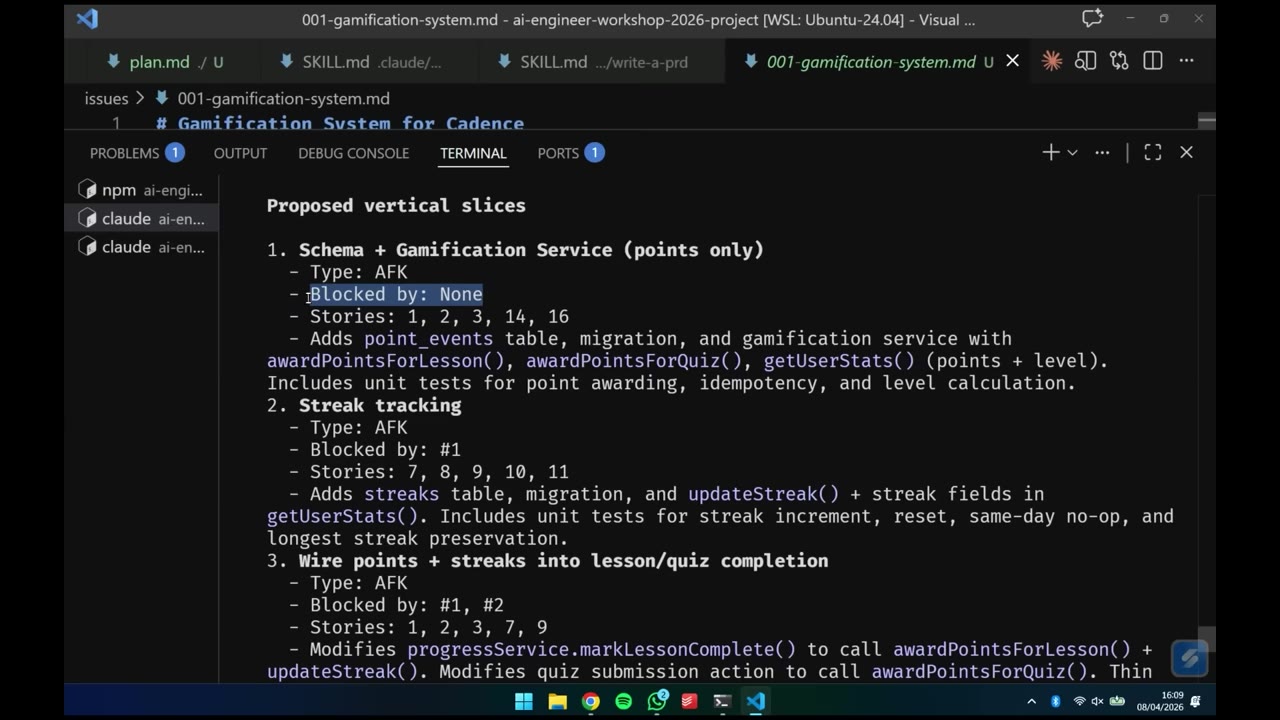1280x720 pixels.
Task: Close the terminal panel
Action: pos(1186,152)
